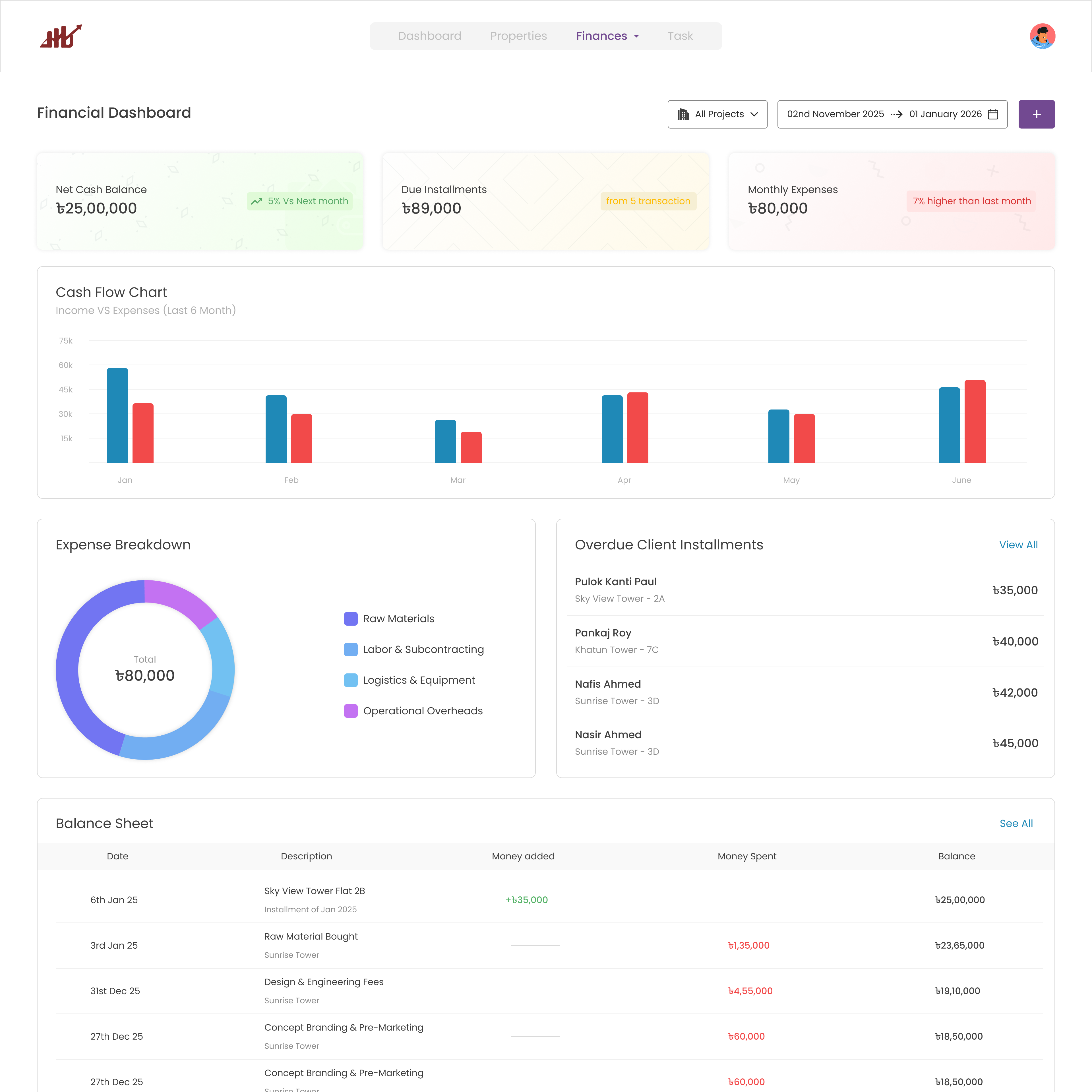Screen dimensions: 1092x1092
Task: Open the All Projects dropdown
Action: point(717,114)
